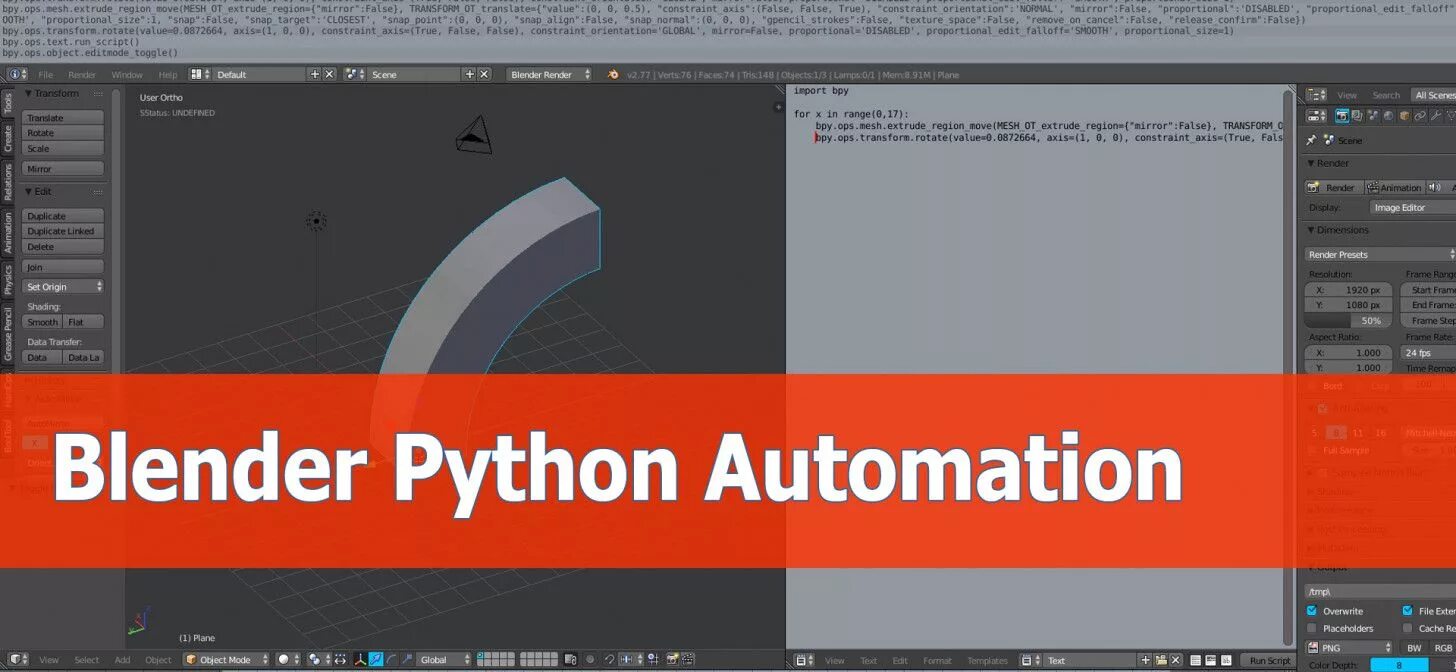This screenshot has width=1456, height=672.
Task: Open the PNG file format dropdown
Action: point(1348,648)
